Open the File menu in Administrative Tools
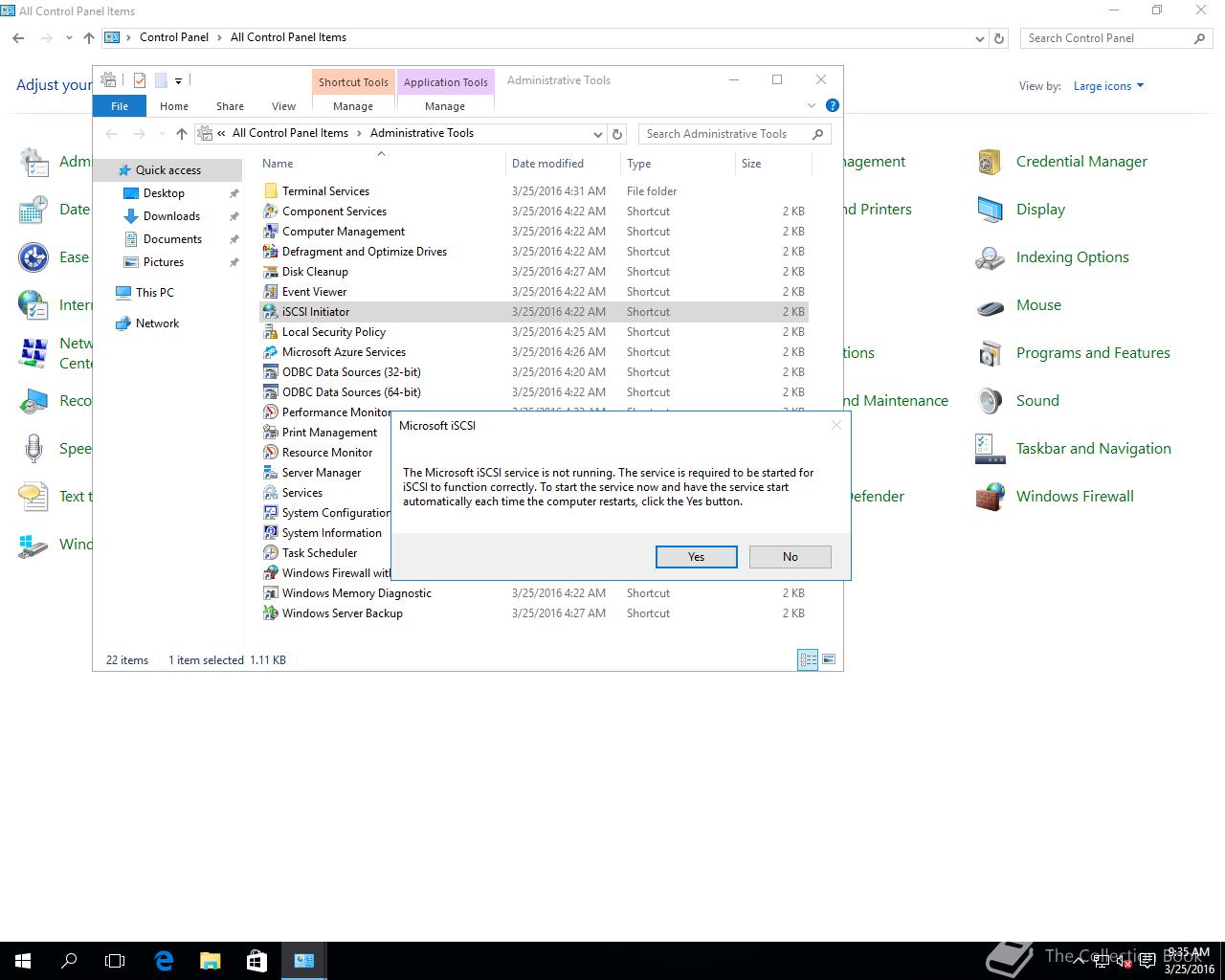1225x980 pixels. pyautogui.click(x=120, y=106)
